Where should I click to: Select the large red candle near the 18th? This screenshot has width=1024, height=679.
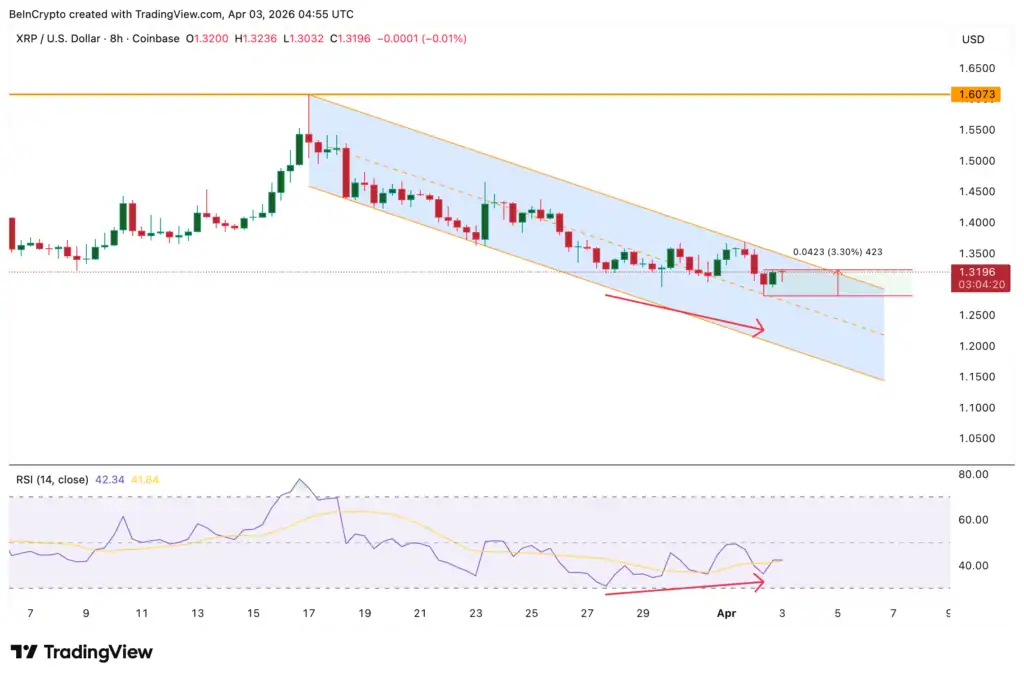(x=346, y=172)
